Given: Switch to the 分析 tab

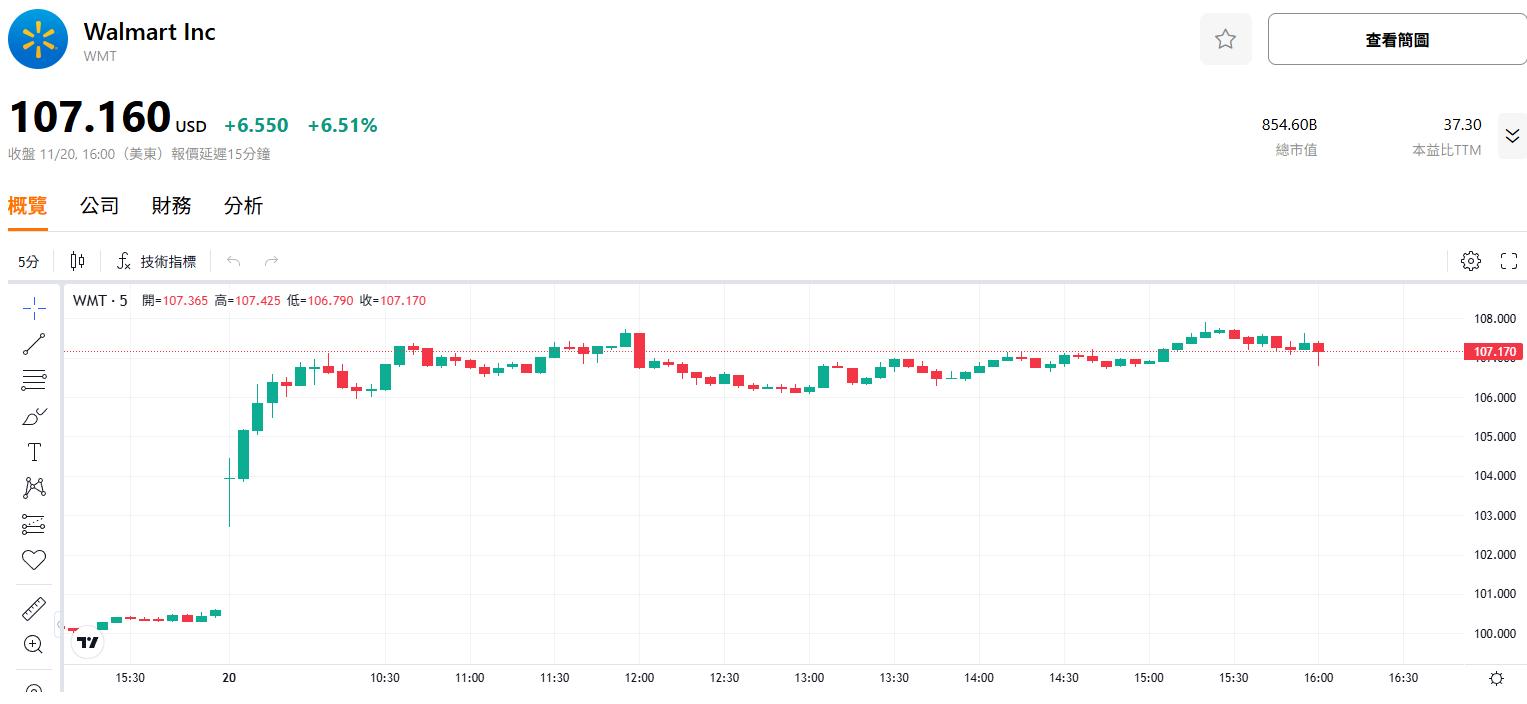Looking at the screenshot, I should 243,206.
